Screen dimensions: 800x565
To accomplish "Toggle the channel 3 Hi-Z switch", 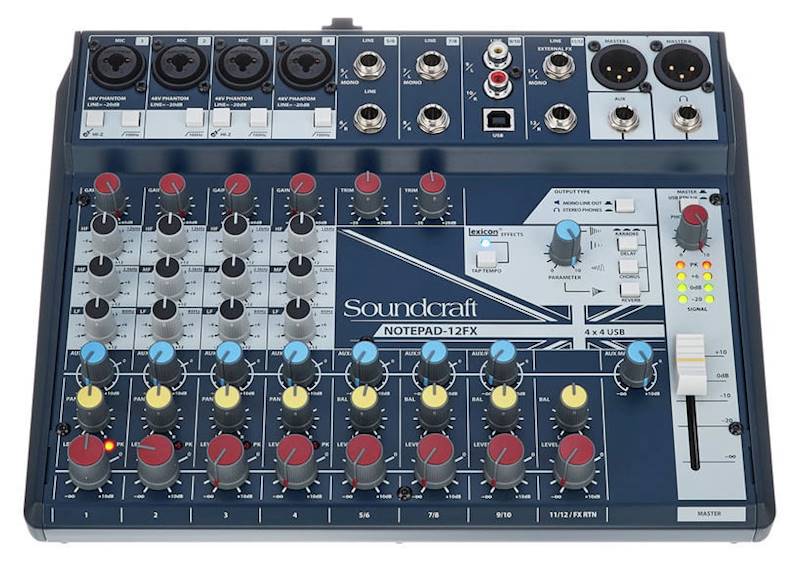I will click(x=222, y=118).
